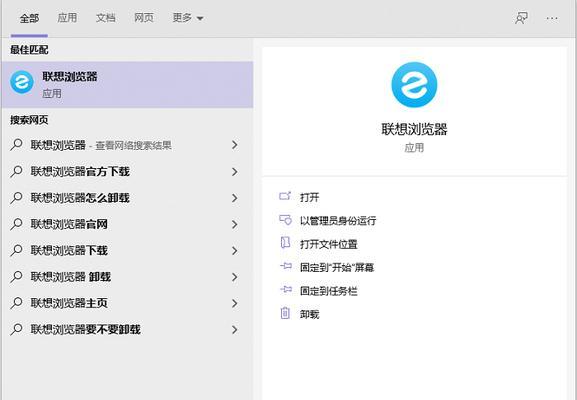Select 固定到"开始"屏幕
The width and height of the screenshot is (577, 400).
click(337, 267)
